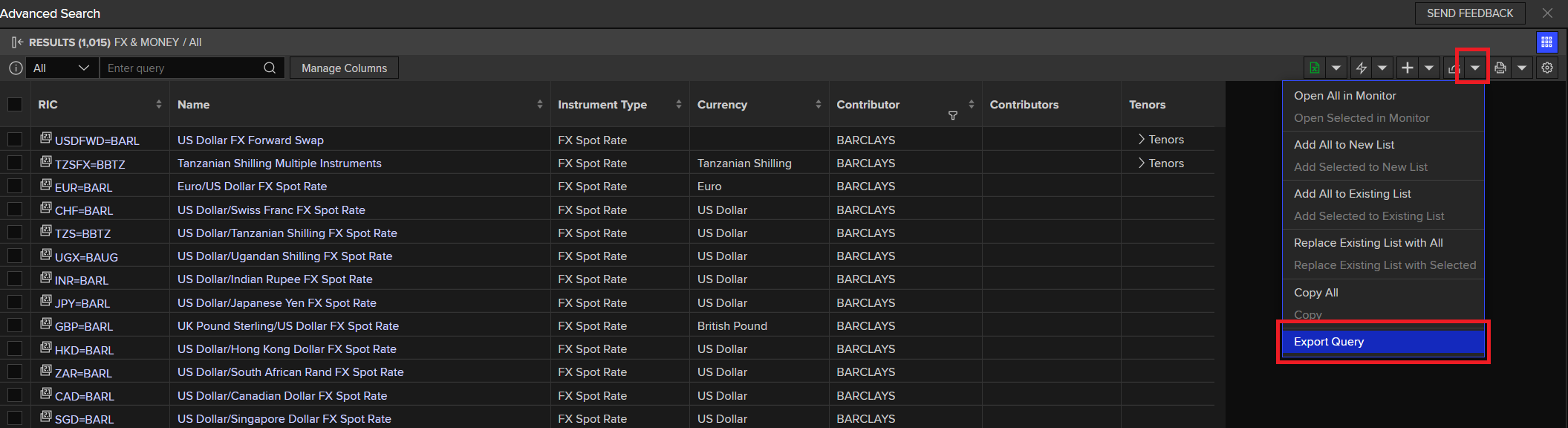Click the quote icon beside EUR=BARL
The width and height of the screenshot is (1568, 428).
46,184
